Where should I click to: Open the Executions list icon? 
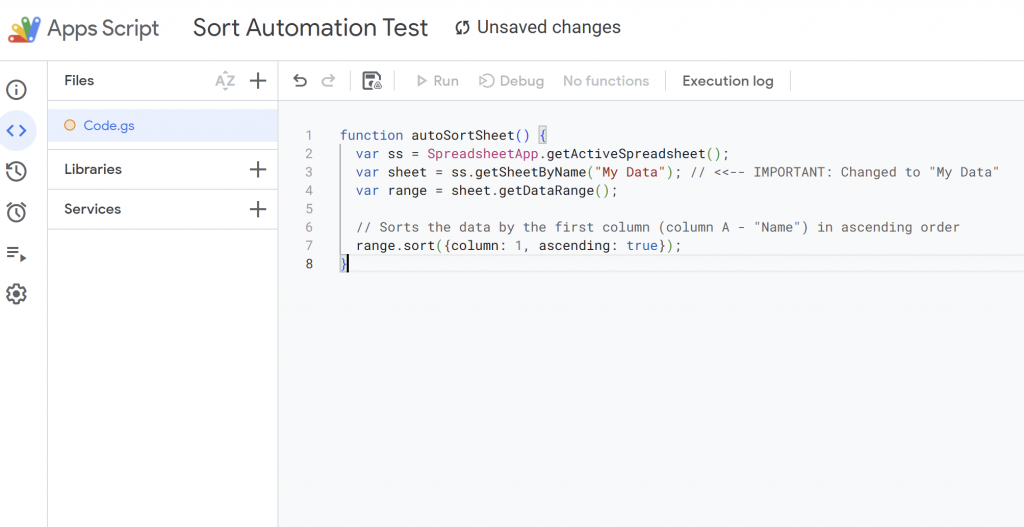click(x=16, y=254)
